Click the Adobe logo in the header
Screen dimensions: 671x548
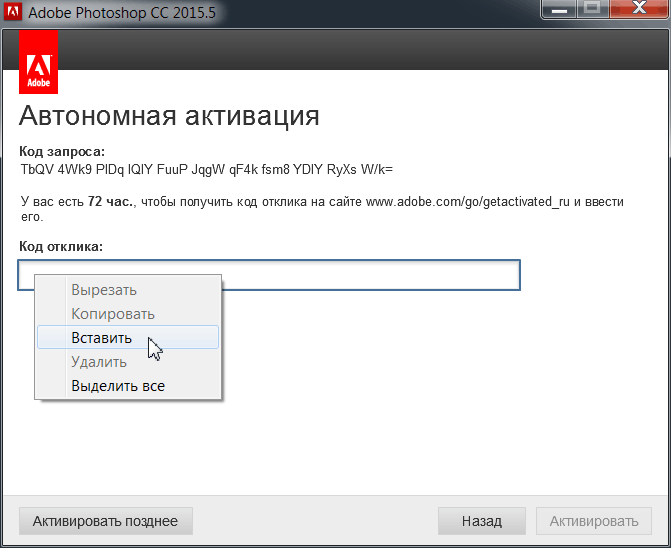(x=39, y=62)
